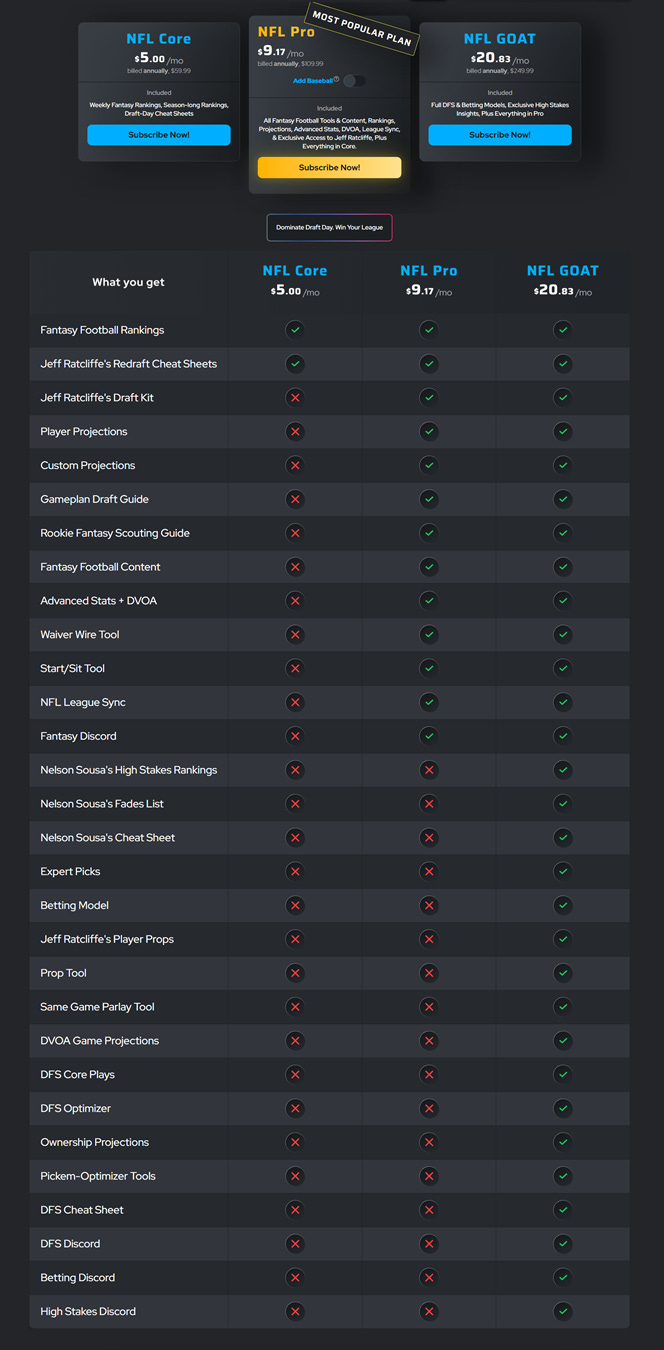The image size is (664, 1350).
Task: Click NFL GOAT check for Fantasy Football Rankings
Action: pos(563,330)
